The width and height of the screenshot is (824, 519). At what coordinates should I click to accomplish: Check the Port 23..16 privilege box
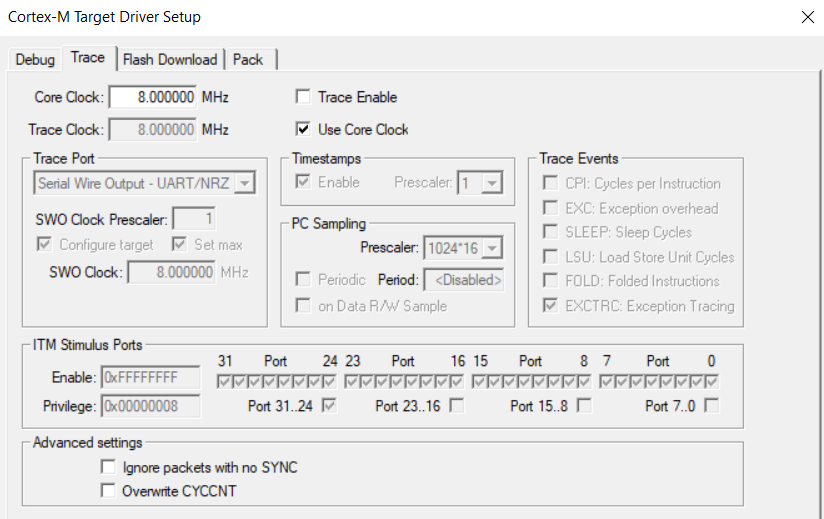(x=457, y=405)
